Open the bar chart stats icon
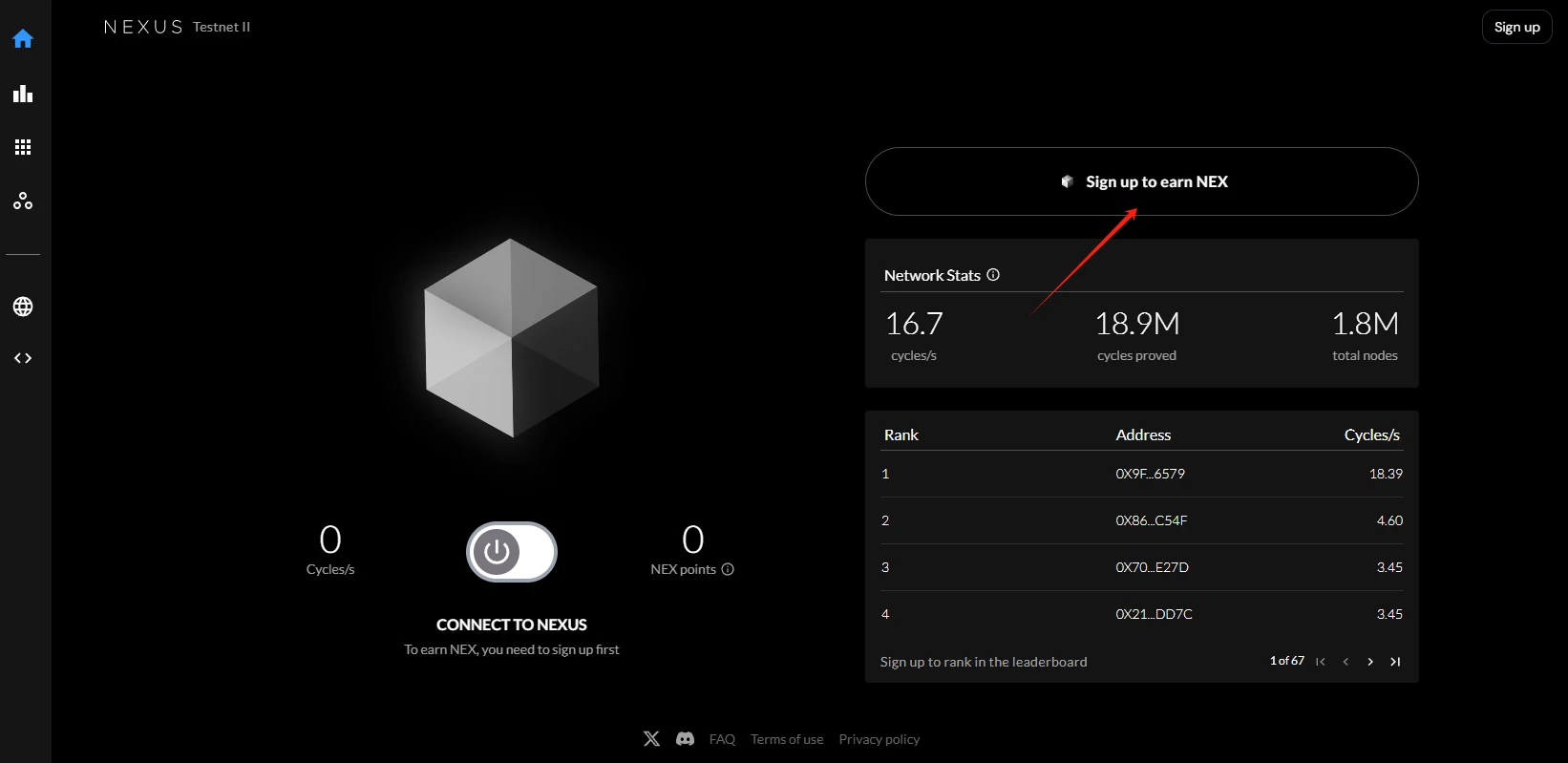The image size is (1568, 763). [23, 94]
